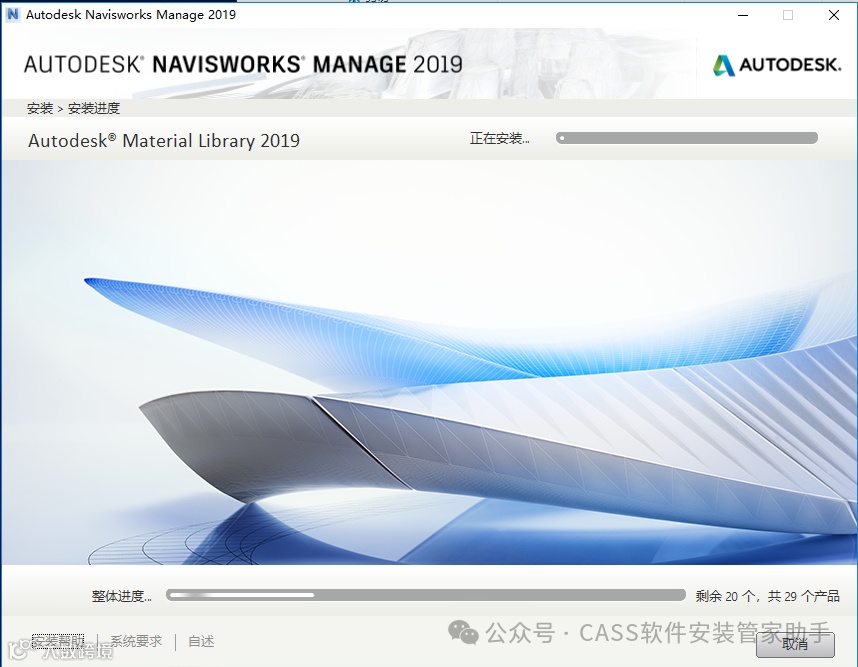Click the 整体进度... label
Viewport: 858px width, 667px height.
pos(121,596)
